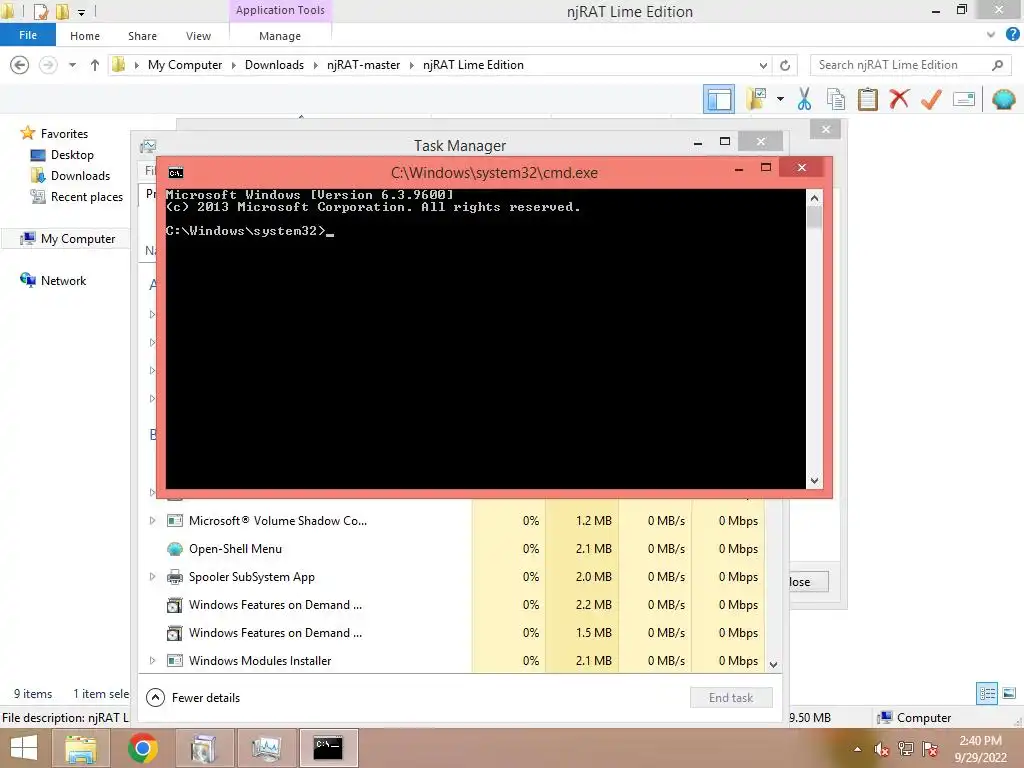Screen dimensions: 1024x768
Task: Navigate to njRAT-master breadcrumb
Action: [363, 65]
